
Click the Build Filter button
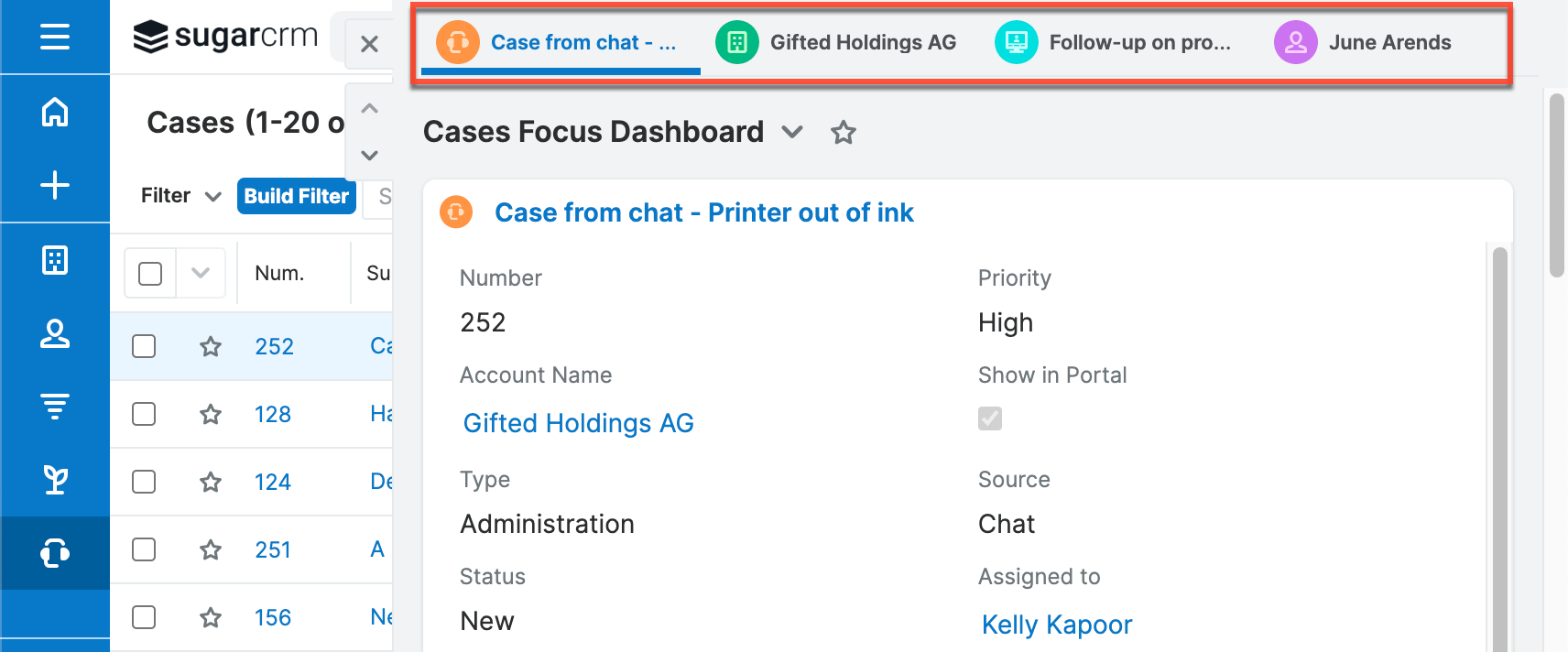click(296, 196)
